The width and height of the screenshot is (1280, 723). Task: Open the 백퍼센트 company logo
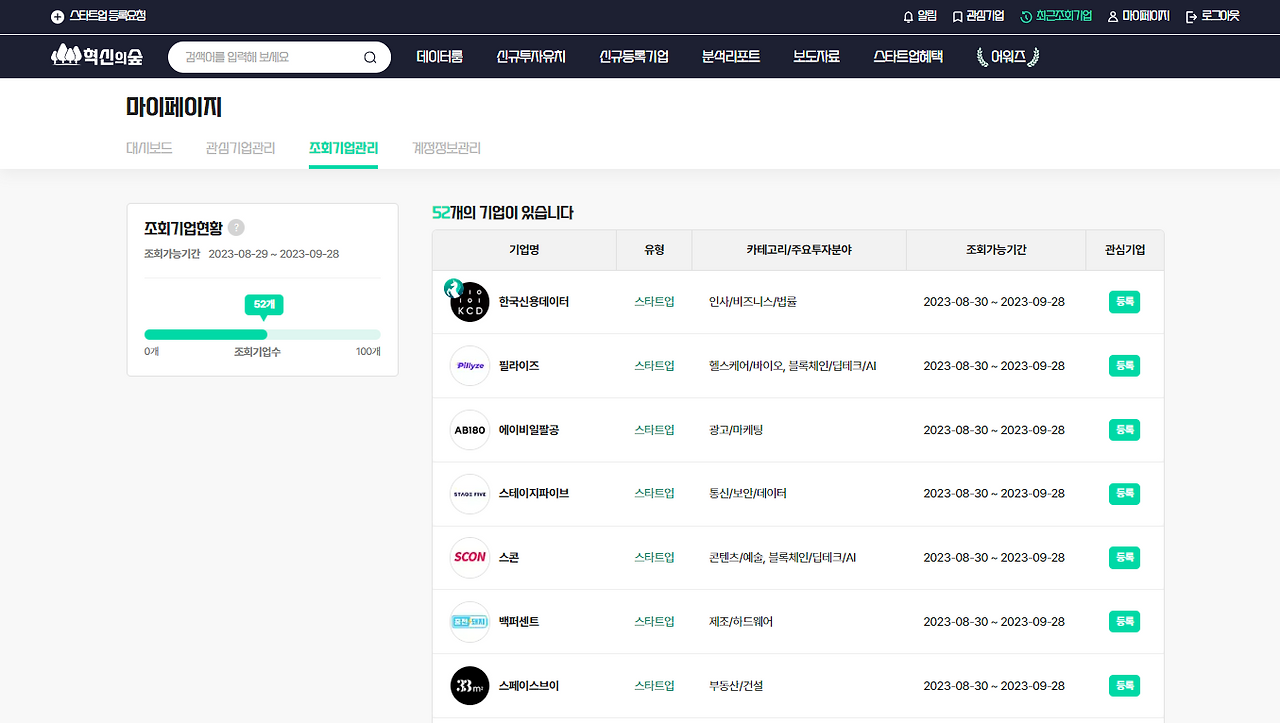(469, 622)
